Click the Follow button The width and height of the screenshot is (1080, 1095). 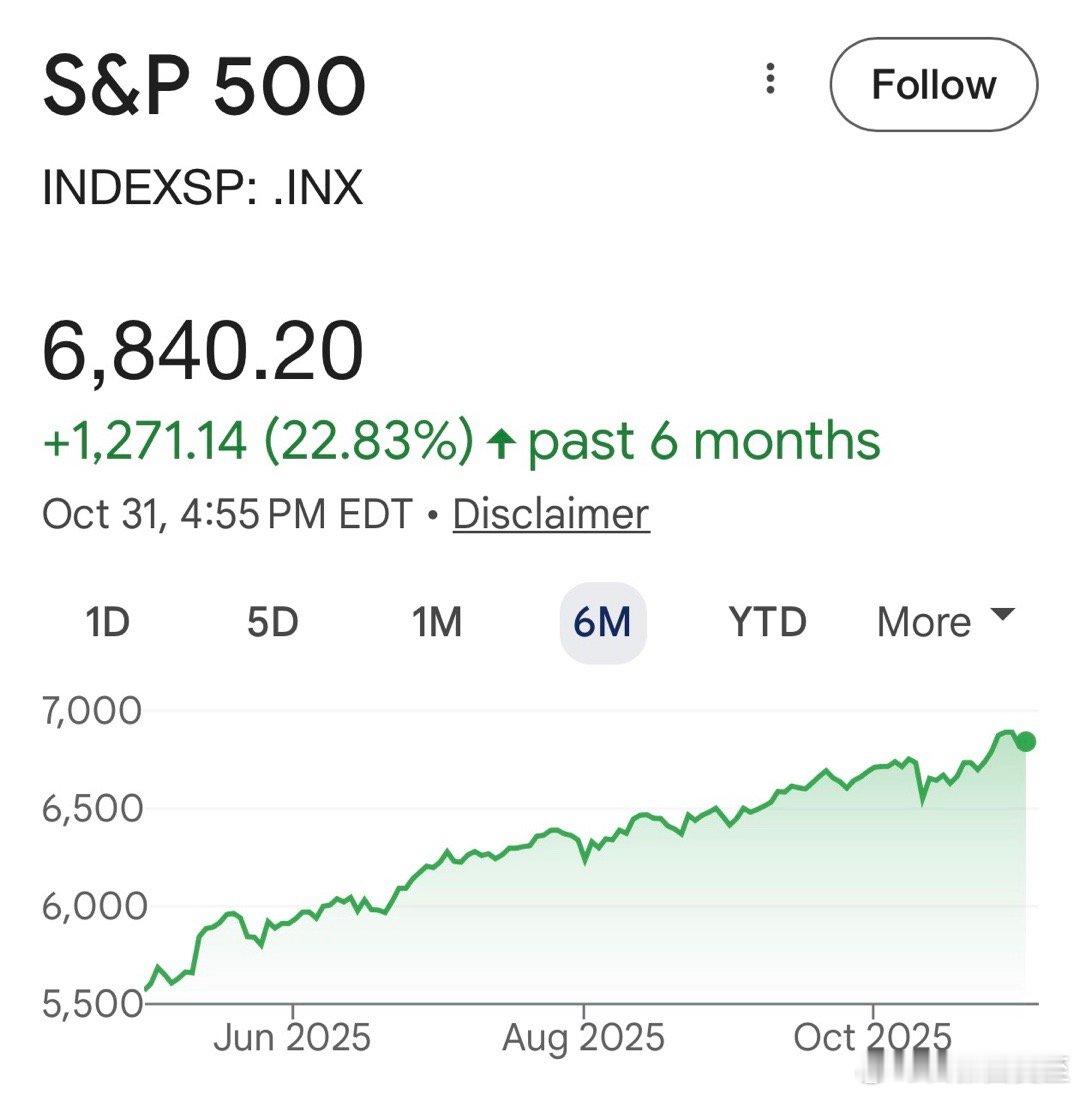click(934, 85)
